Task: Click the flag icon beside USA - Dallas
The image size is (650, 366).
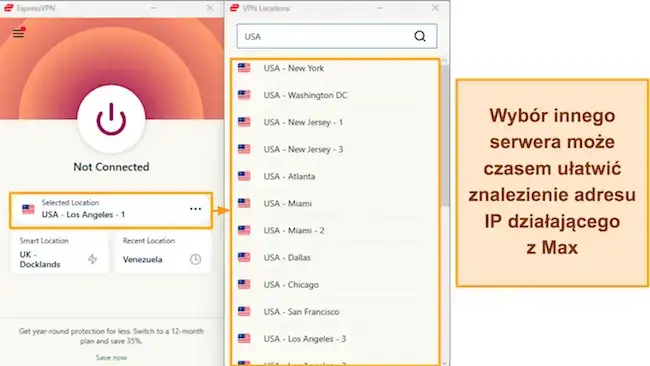Action: 244,257
